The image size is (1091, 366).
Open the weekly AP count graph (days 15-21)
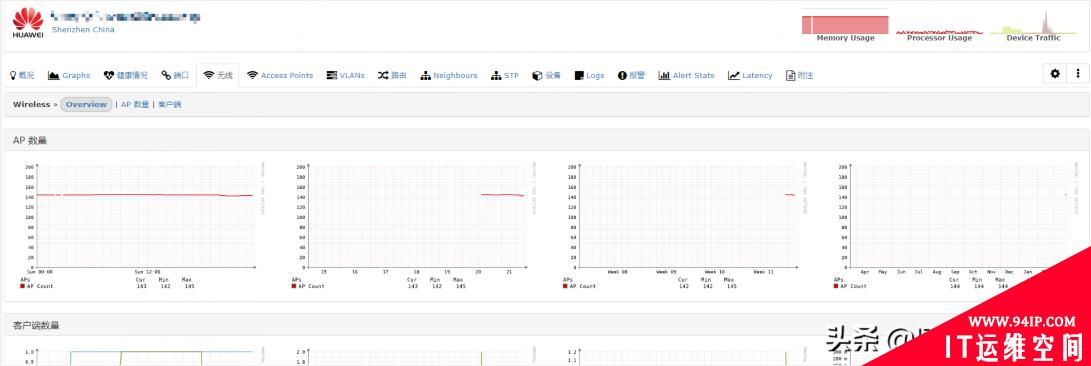tap(415, 226)
